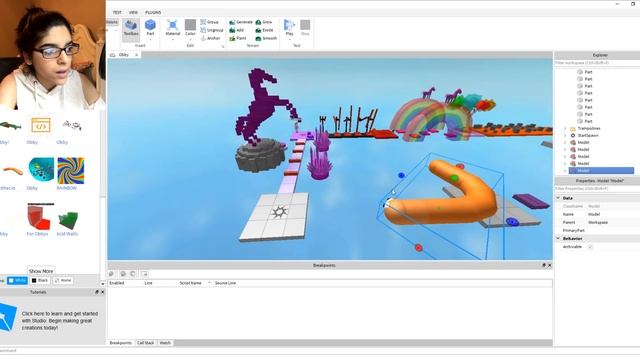Expand the StartSpawn item in Explorer
The width and height of the screenshot is (640, 360).
pyautogui.click(x=565, y=136)
